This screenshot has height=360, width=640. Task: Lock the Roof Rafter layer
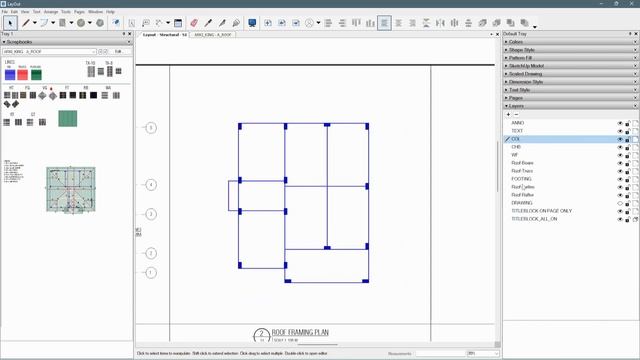[x=628, y=195]
